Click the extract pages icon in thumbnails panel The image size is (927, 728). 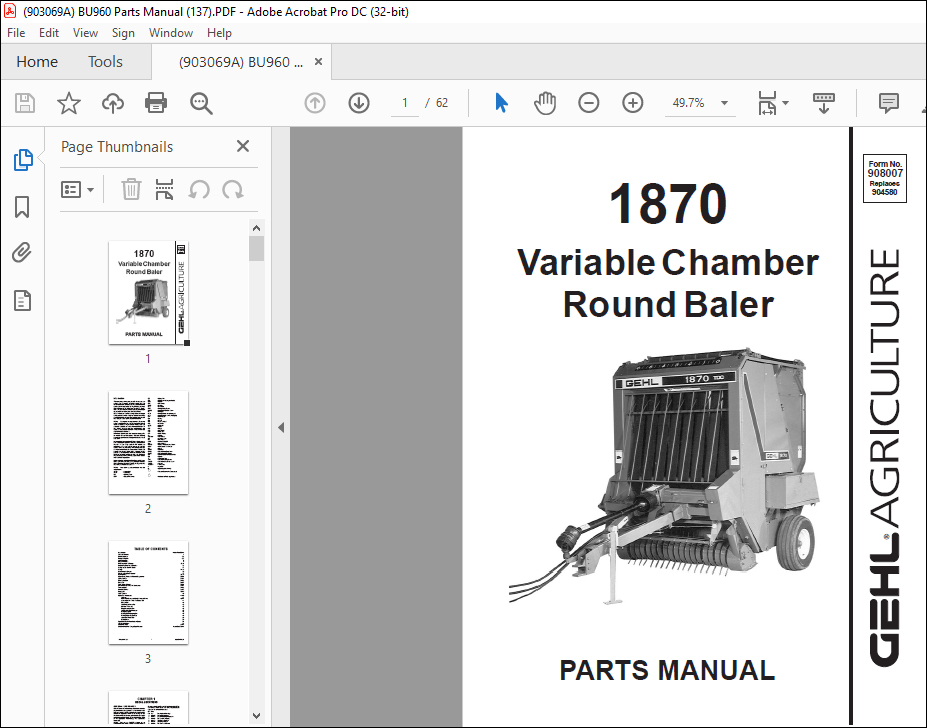point(164,189)
